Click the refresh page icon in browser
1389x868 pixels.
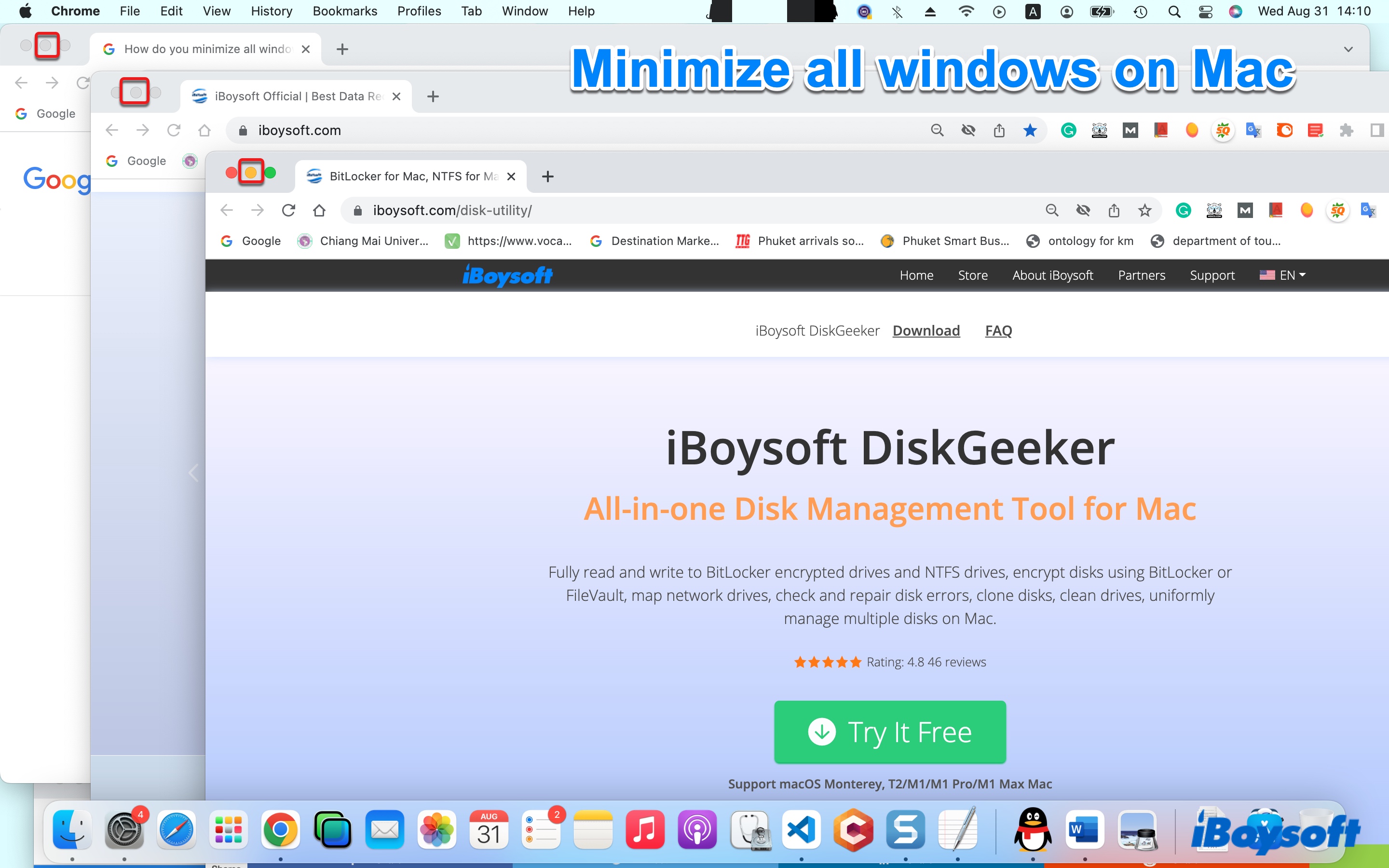coord(288,210)
